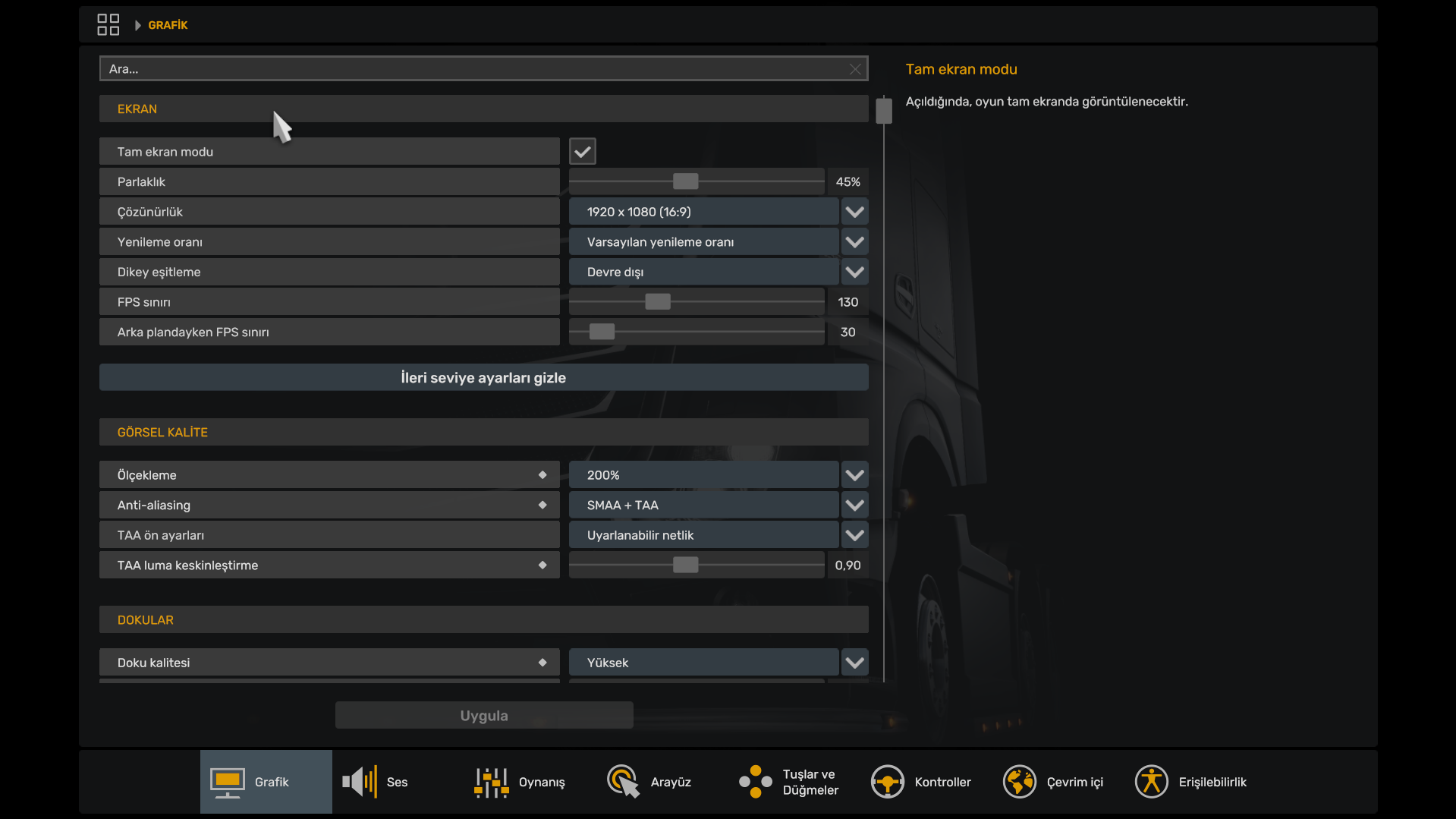Viewport: 1456px width, 819px height.
Task: Open TAA ön ayarları dropdown arrow
Action: point(854,535)
